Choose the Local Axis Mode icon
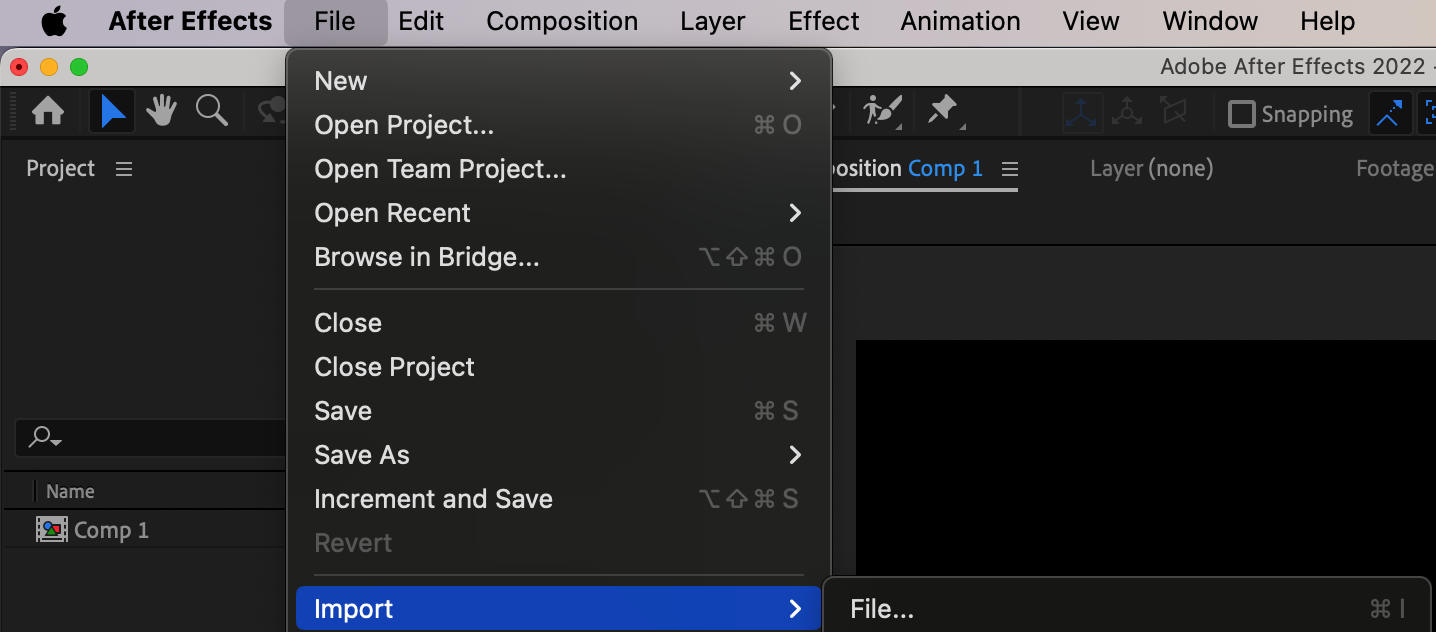Screen dimensions: 1436x632 (1081, 113)
